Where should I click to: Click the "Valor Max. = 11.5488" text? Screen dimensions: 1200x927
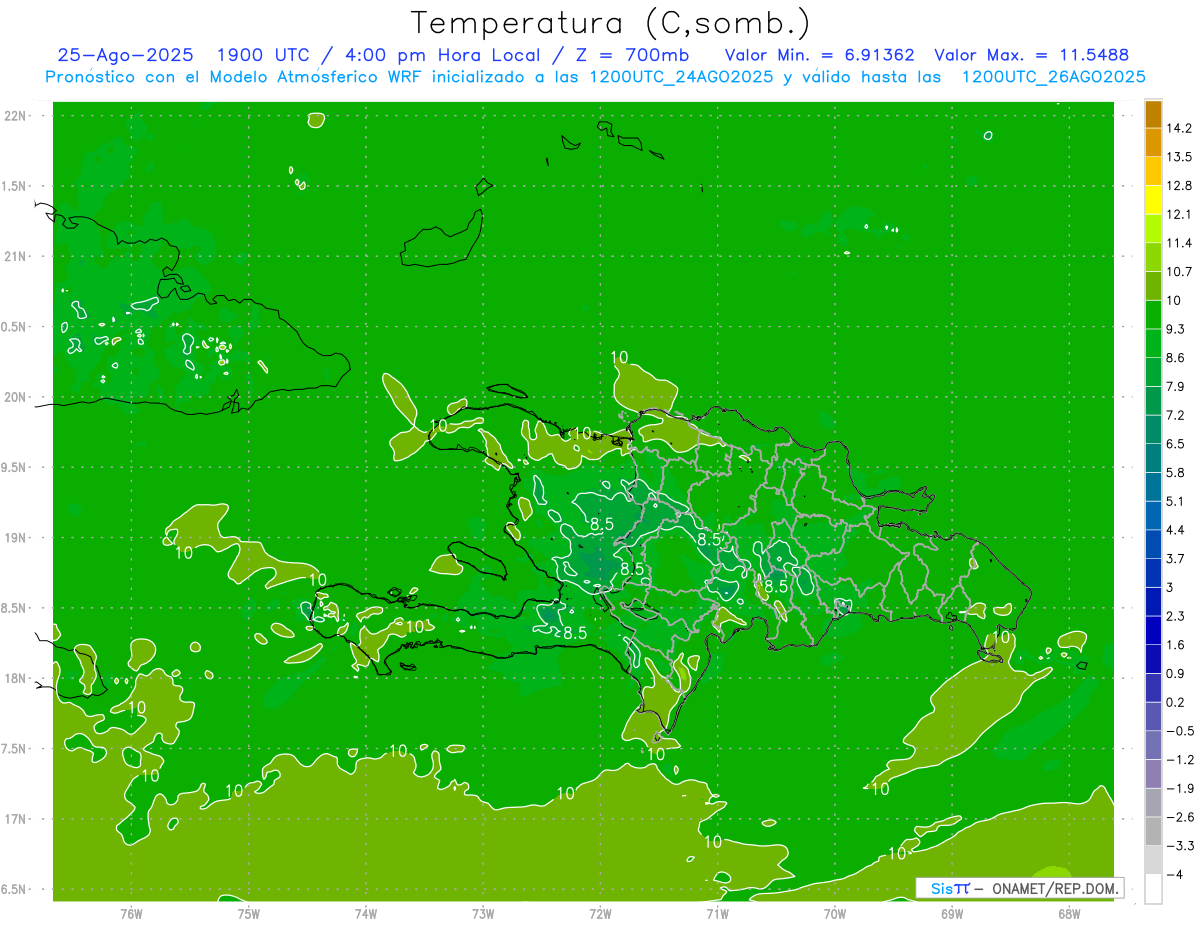[1031, 55]
